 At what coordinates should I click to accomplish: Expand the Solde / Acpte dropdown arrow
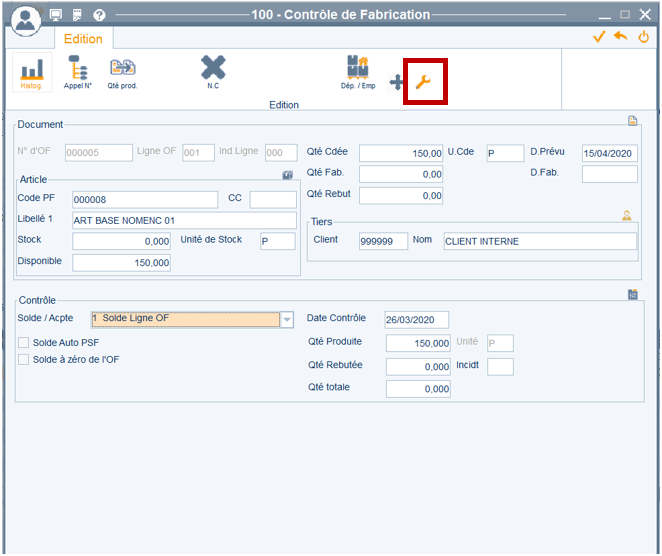click(x=287, y=320)
